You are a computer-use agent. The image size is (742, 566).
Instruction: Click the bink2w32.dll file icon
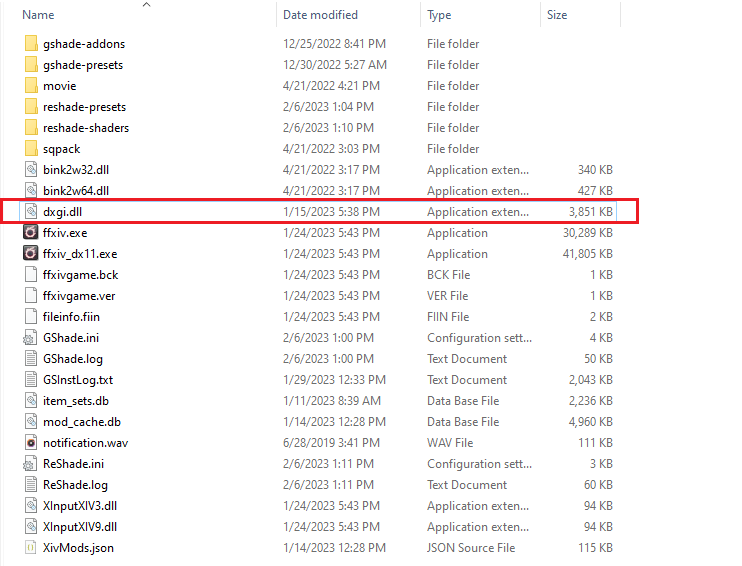(31, 169)
